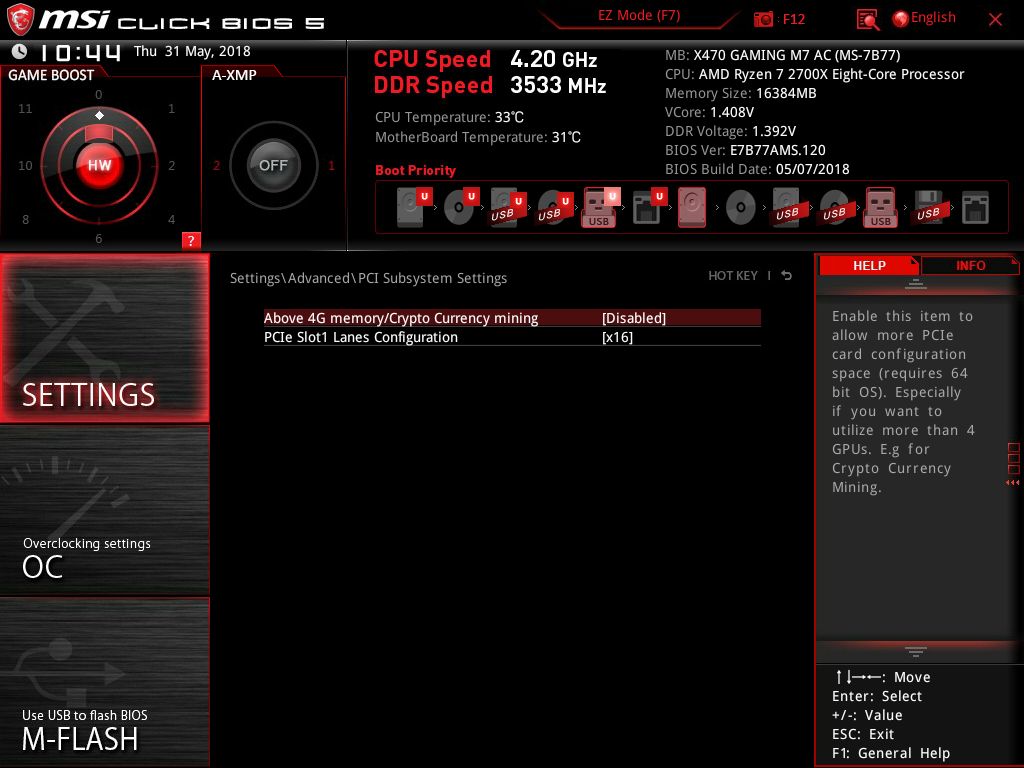Select the highlighted UEFI USB key boot device
The width and height of the screenshot is (1024, 768).
pos(601,207)
